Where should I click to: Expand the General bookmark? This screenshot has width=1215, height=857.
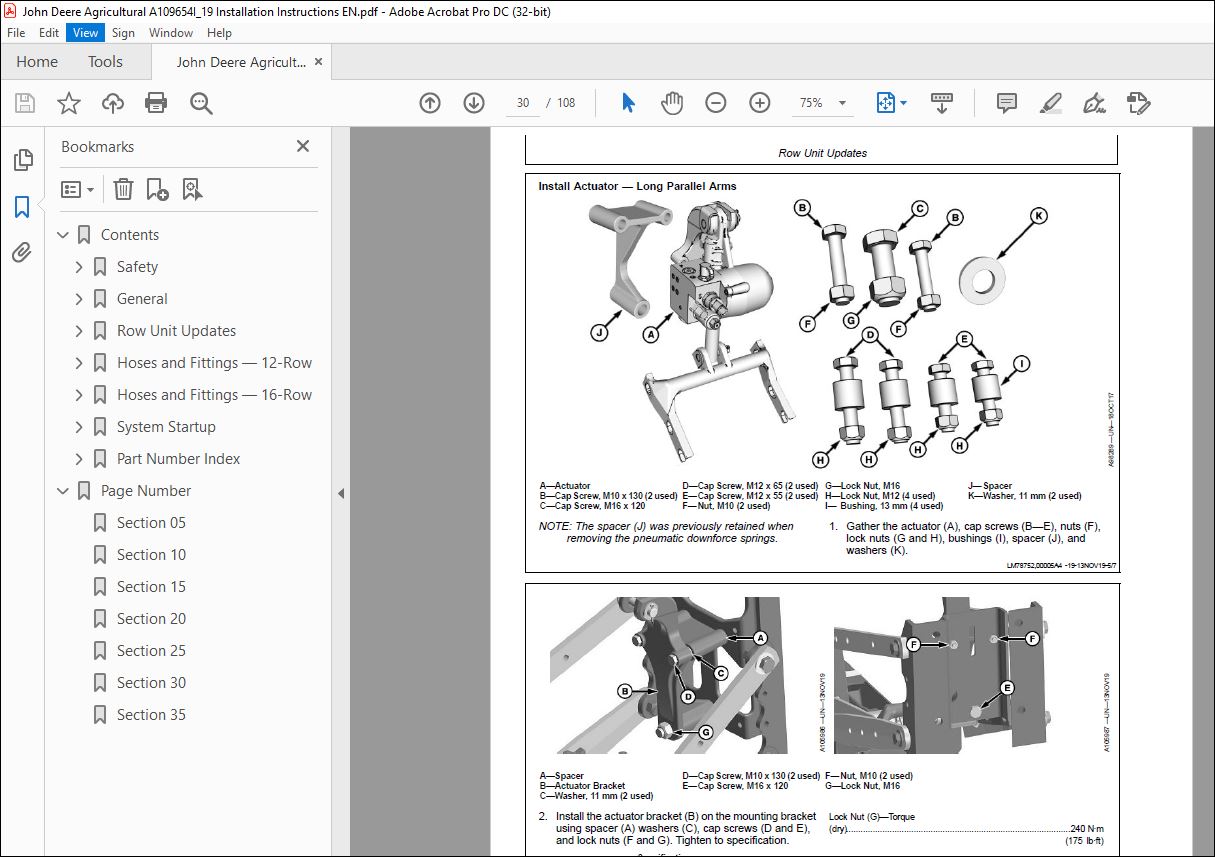coord(80,299)
